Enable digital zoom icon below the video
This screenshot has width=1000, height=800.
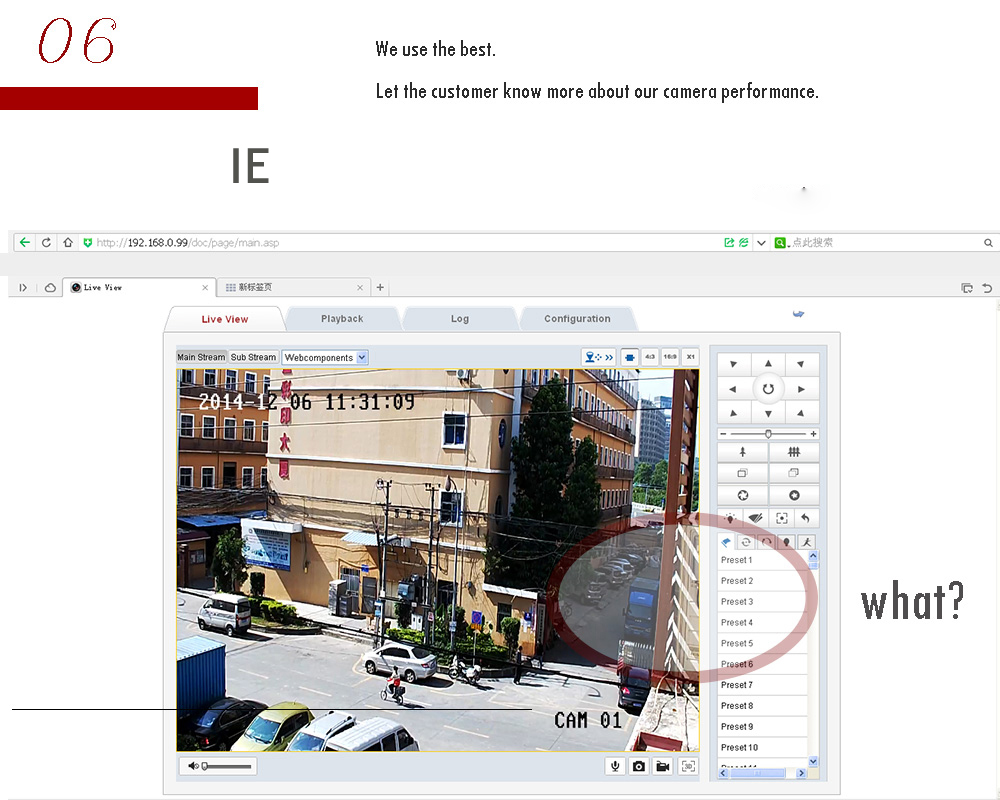[x=688, y=766]
